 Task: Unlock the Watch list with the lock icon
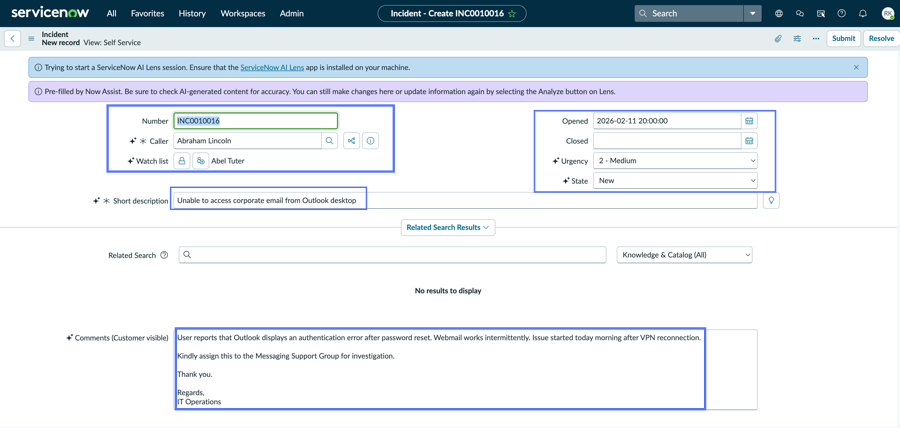181,161
